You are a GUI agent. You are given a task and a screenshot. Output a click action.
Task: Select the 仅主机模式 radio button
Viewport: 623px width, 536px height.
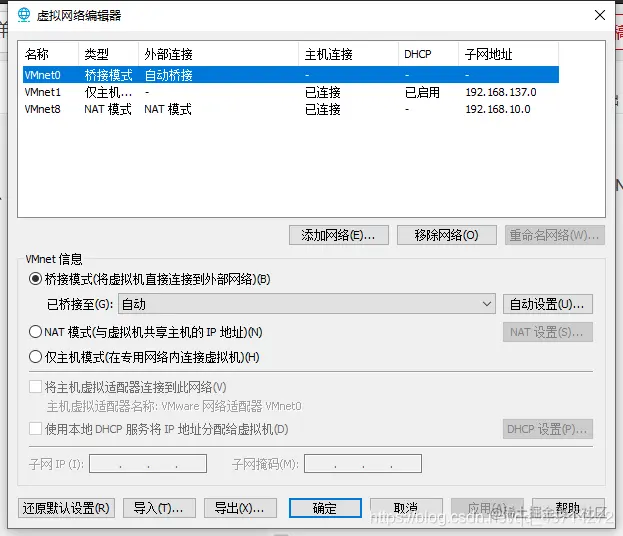tap(35, 357)
